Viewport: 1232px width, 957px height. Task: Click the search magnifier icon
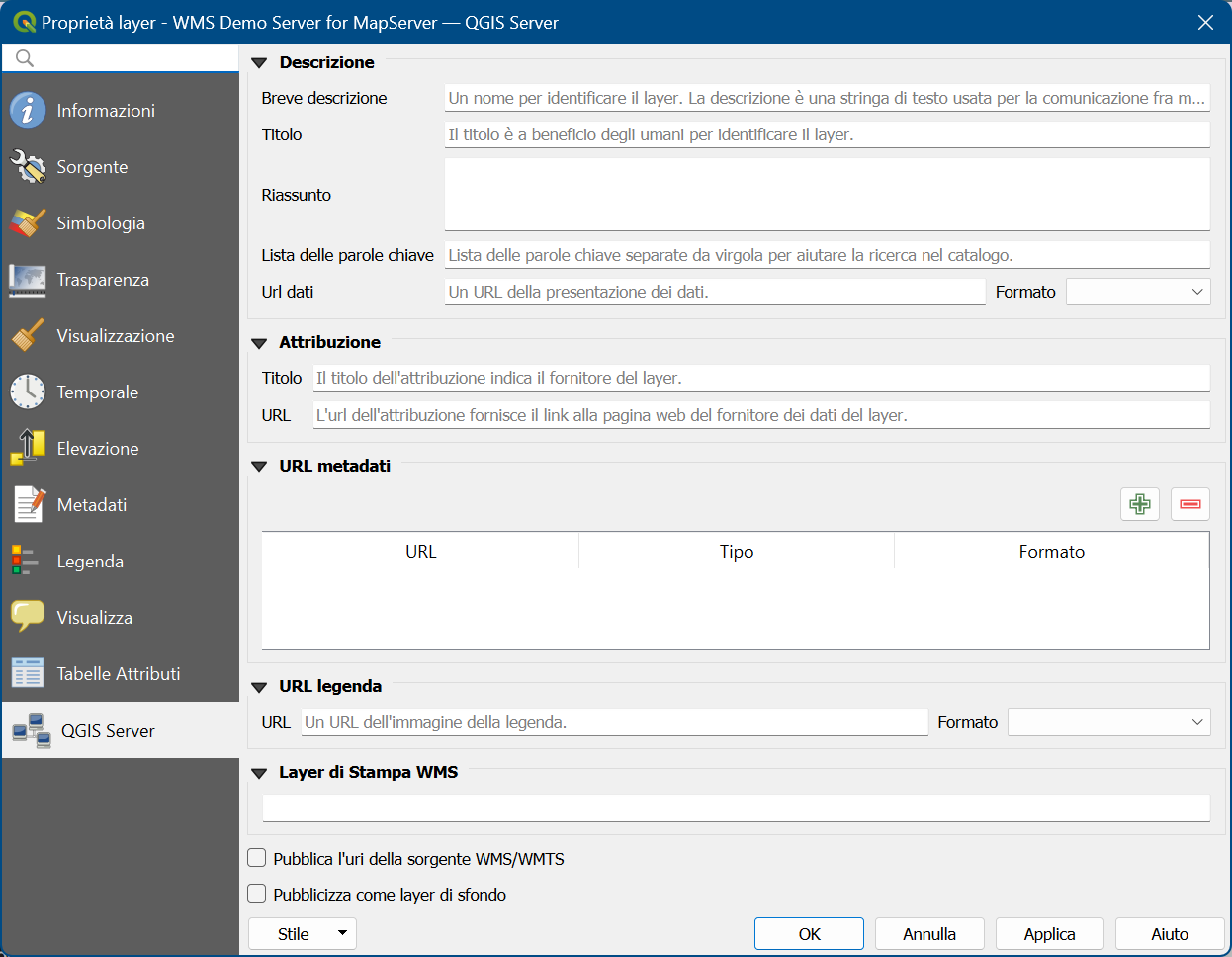(25, 58)
